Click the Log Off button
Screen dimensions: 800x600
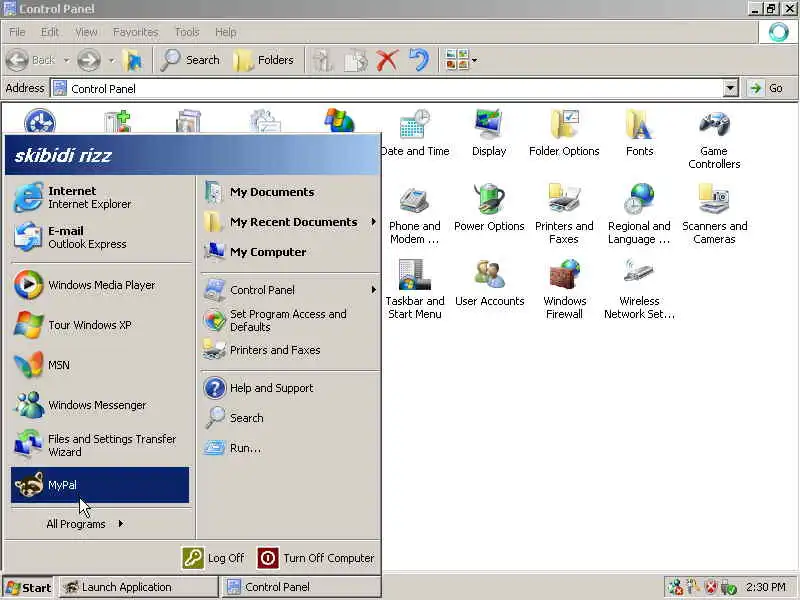pos(213,558)
